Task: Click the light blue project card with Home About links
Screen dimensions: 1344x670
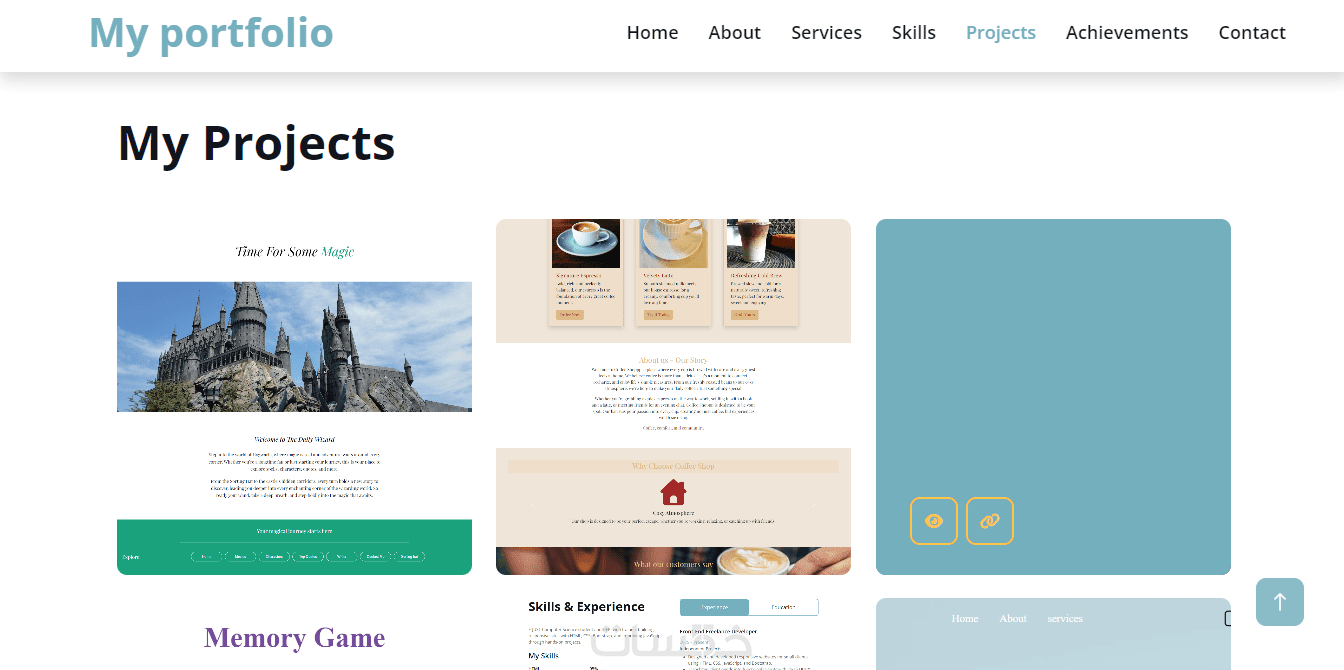Action: point(1053,635)
